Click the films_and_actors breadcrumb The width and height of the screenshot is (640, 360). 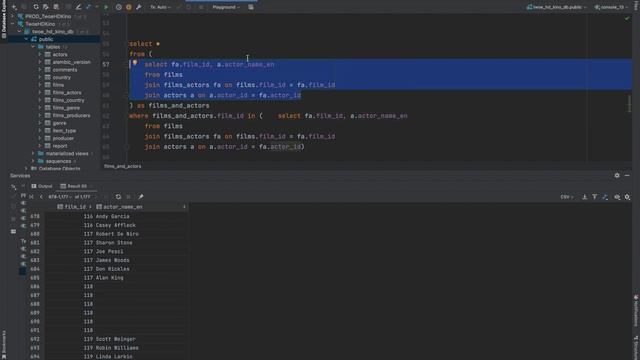coord(122,166)
